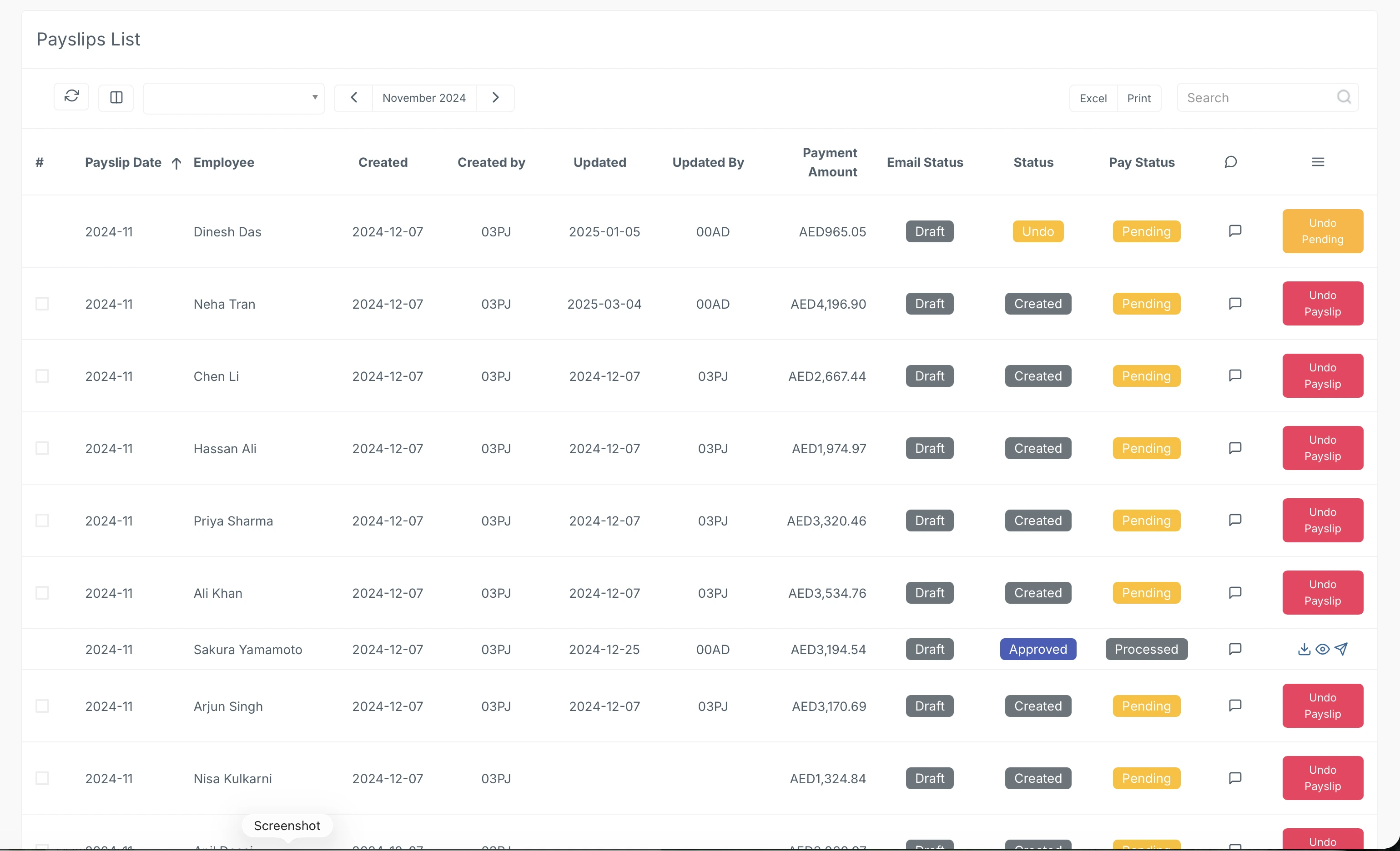Click Undo Payslip for Nisa Kulkarni
1400x851 pixels.
(1323, 778)
